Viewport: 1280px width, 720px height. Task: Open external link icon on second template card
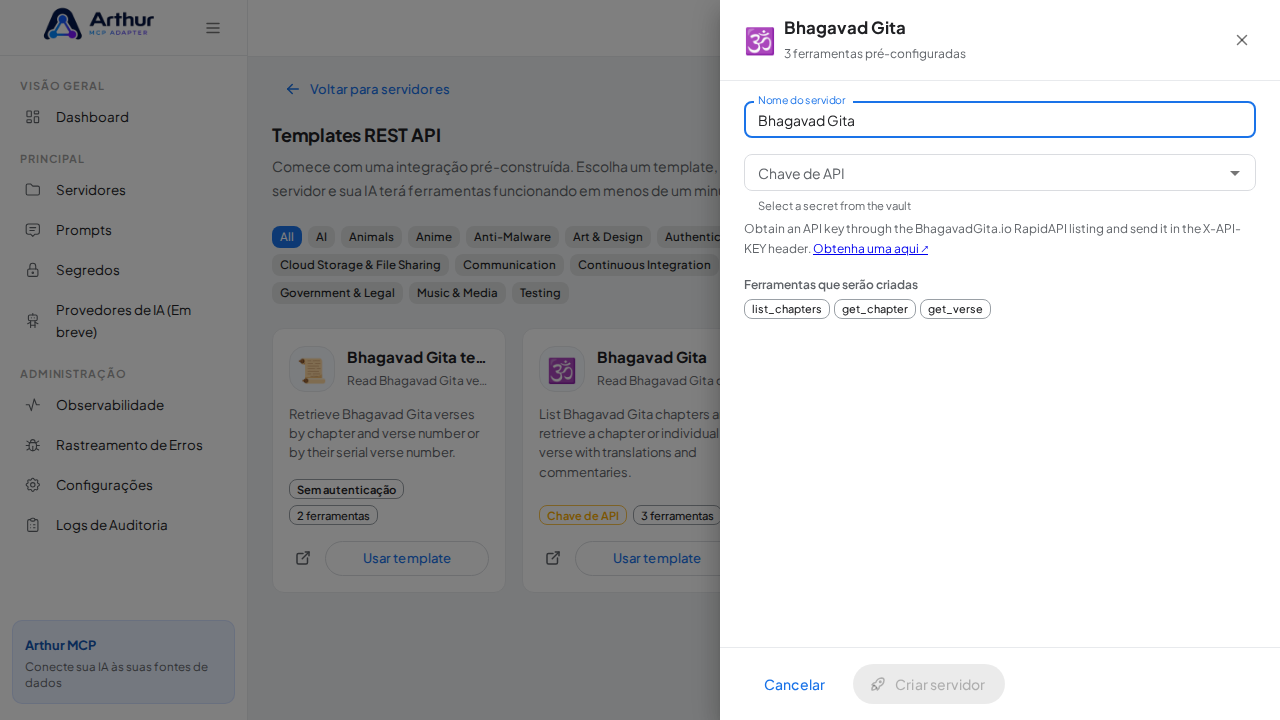(x=553, y=558)
